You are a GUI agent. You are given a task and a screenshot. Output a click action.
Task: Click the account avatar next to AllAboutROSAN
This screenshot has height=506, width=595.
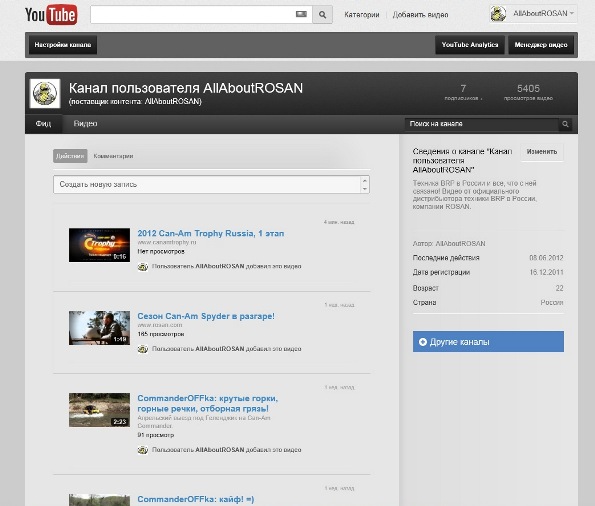tap(498, 14)
